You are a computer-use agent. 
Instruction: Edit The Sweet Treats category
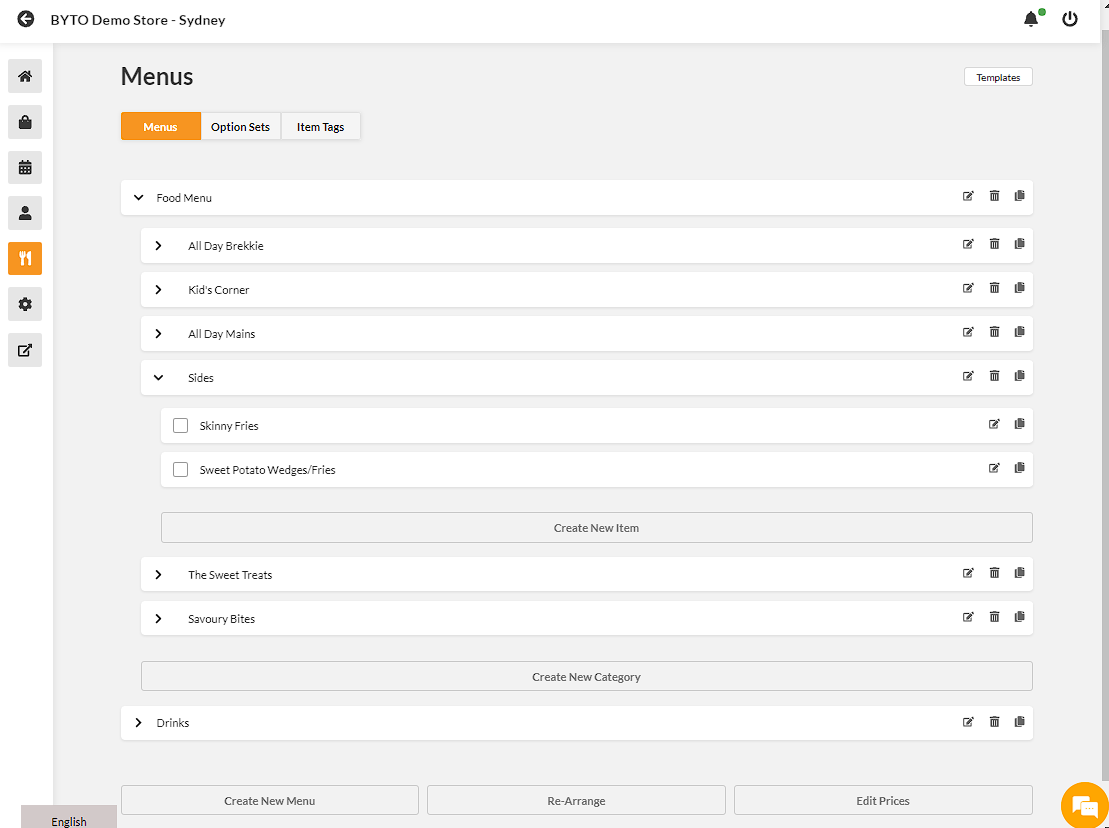(968, 573)
